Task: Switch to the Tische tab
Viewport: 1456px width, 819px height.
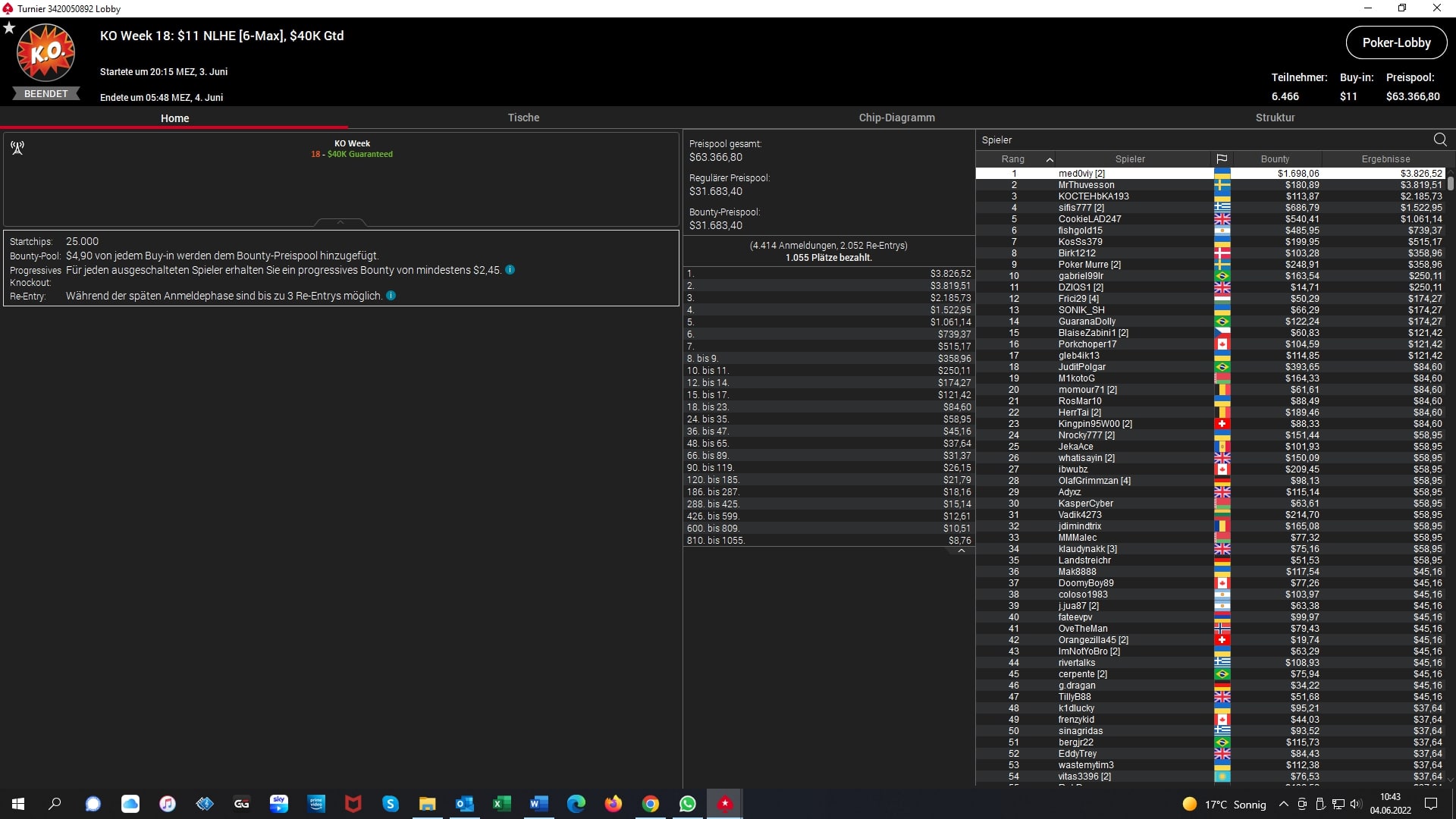Action: coord(523,118)
